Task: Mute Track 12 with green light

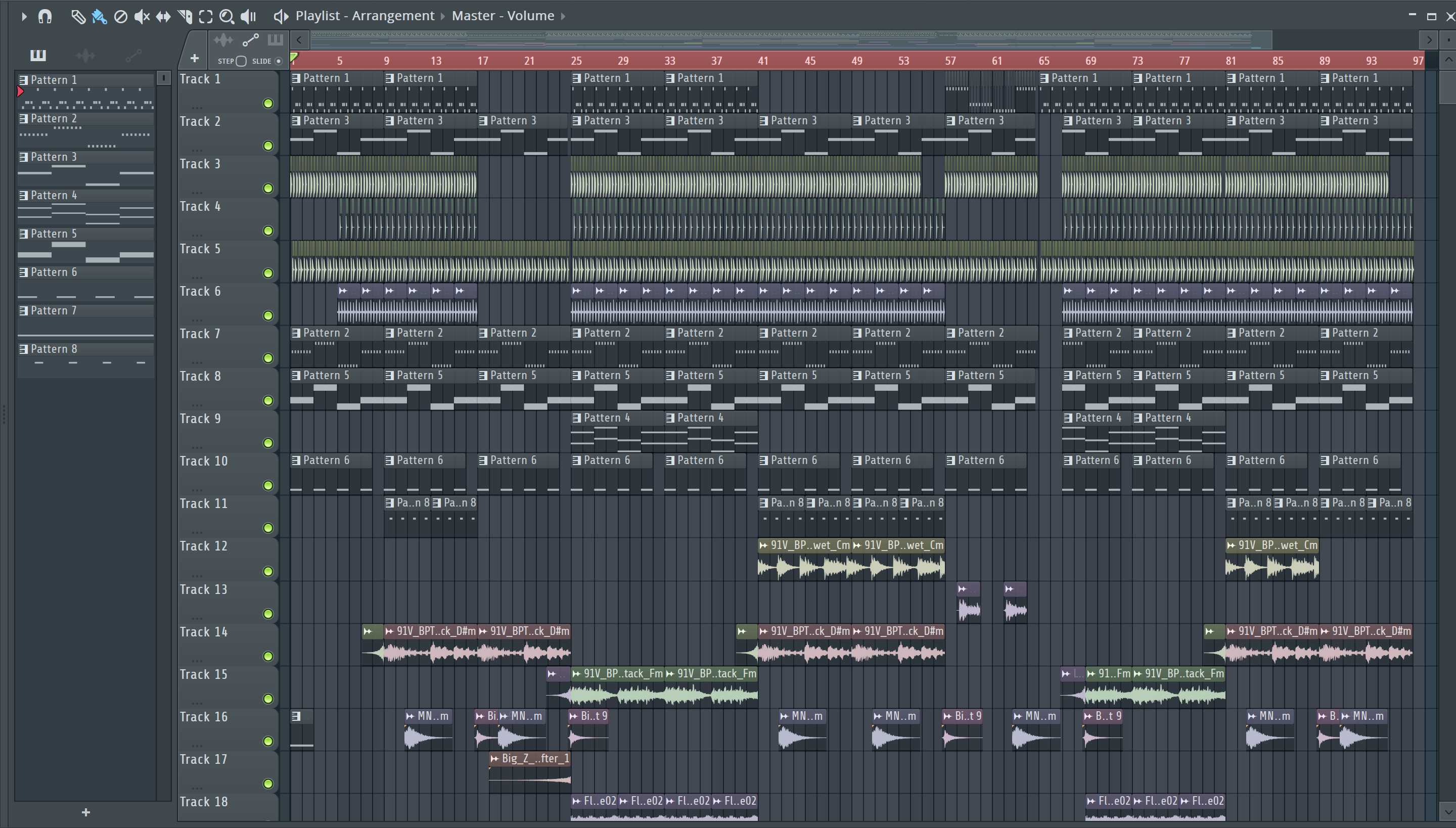Action: click(268, 572)
